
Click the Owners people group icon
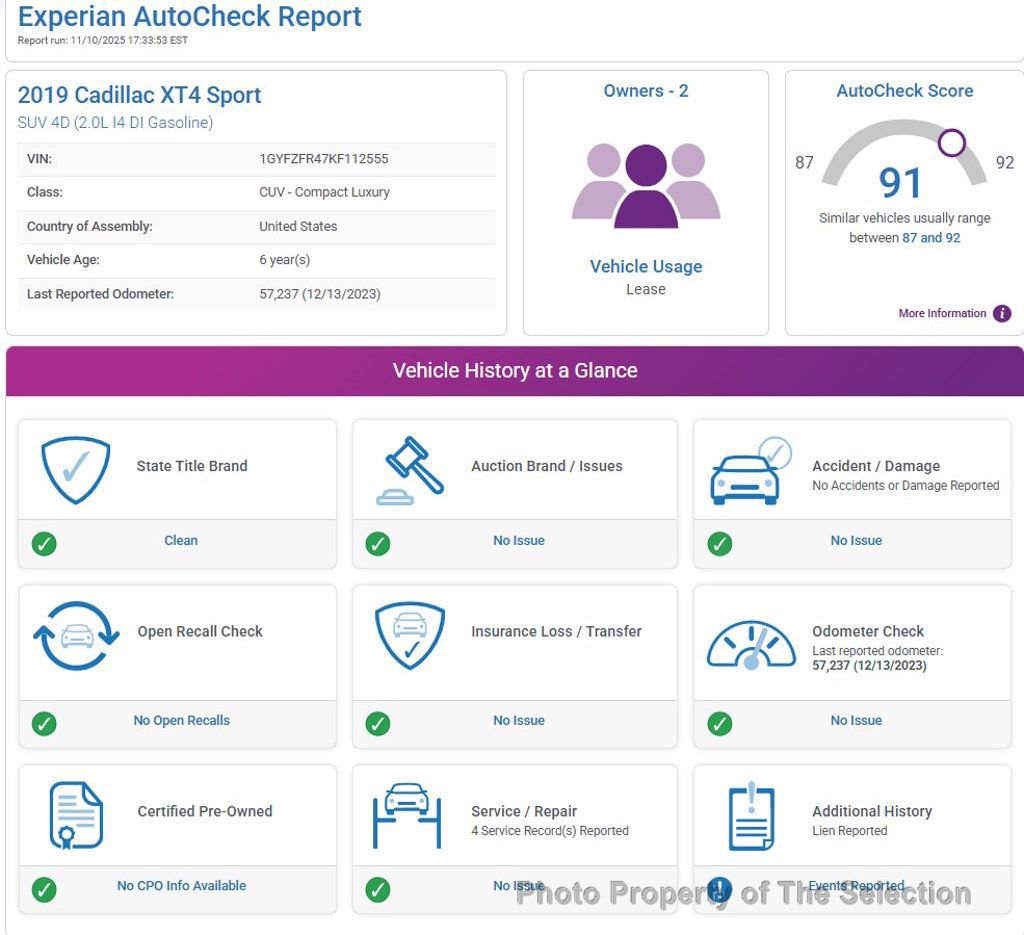(646, 185)
